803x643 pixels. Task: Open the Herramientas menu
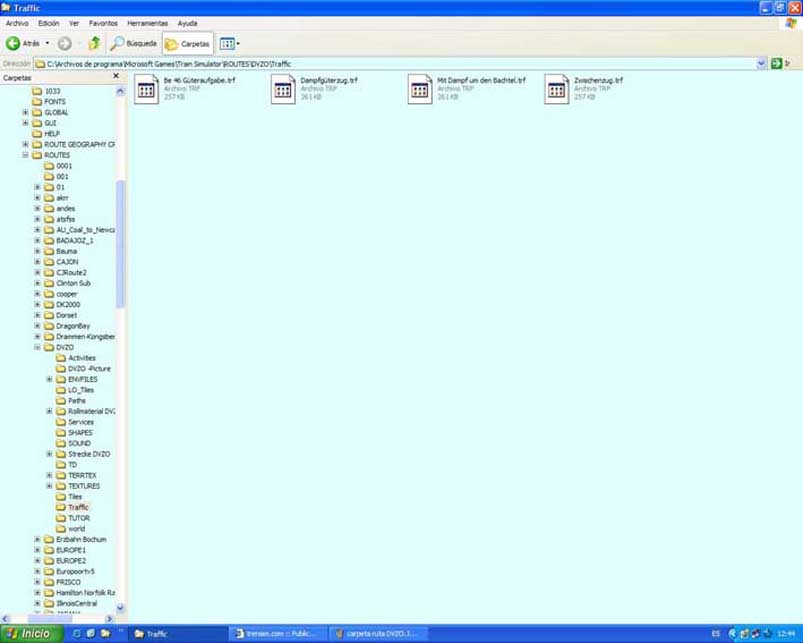[145, 23]
